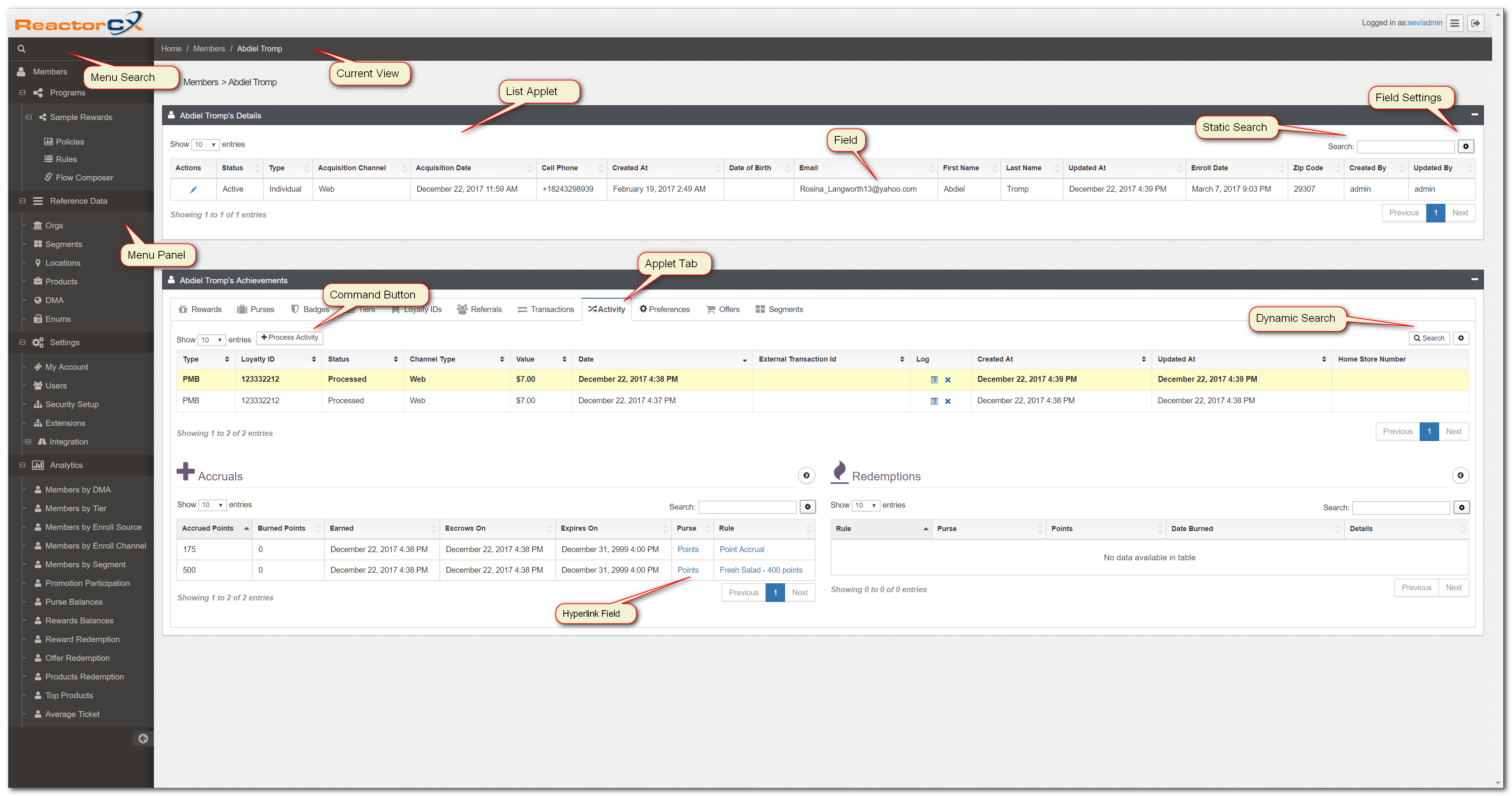This screenshot has width=1512, height=796.
Task: Click the ReactorCX logo
Action: coord(79,23)
